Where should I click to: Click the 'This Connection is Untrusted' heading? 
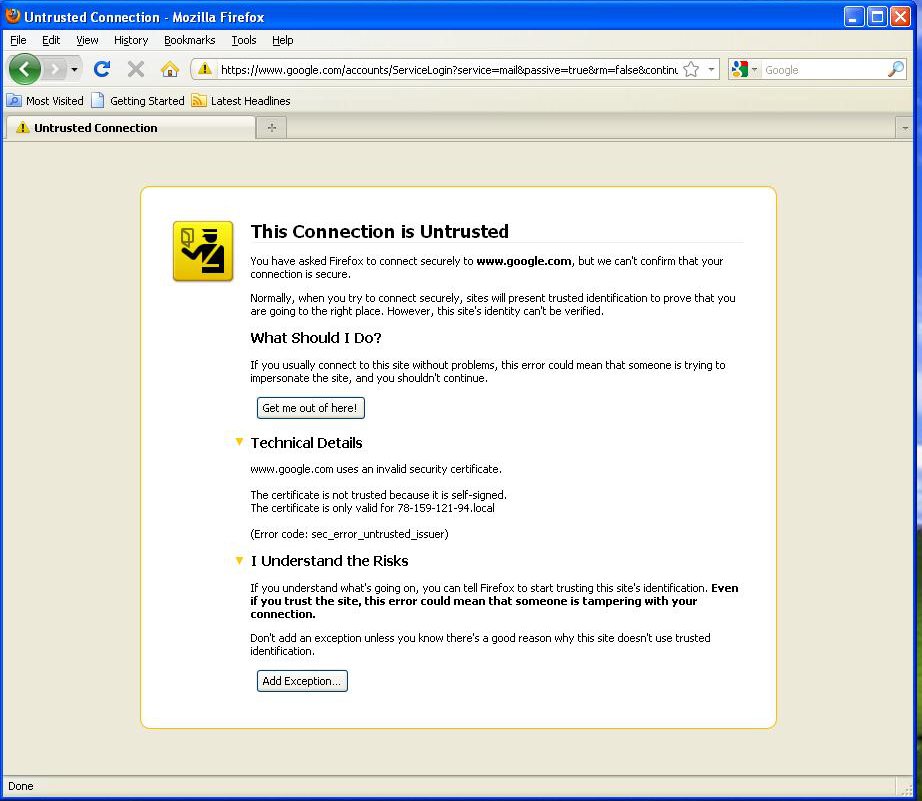[x=379, y=231]
